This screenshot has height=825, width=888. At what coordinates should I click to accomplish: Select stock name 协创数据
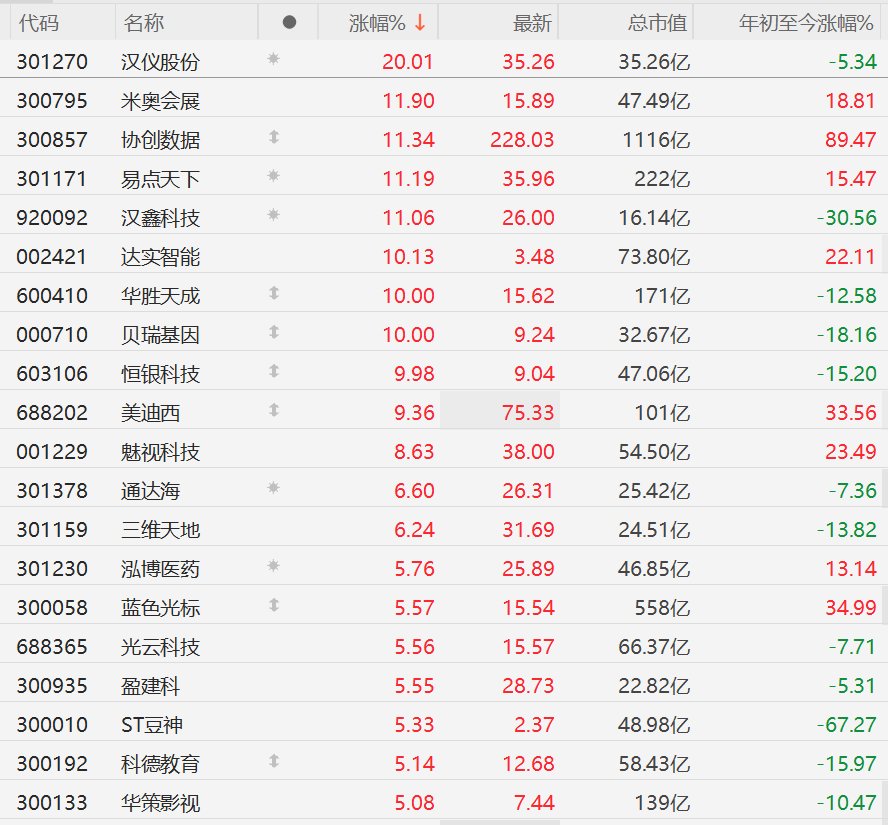(x=160, y=140)
